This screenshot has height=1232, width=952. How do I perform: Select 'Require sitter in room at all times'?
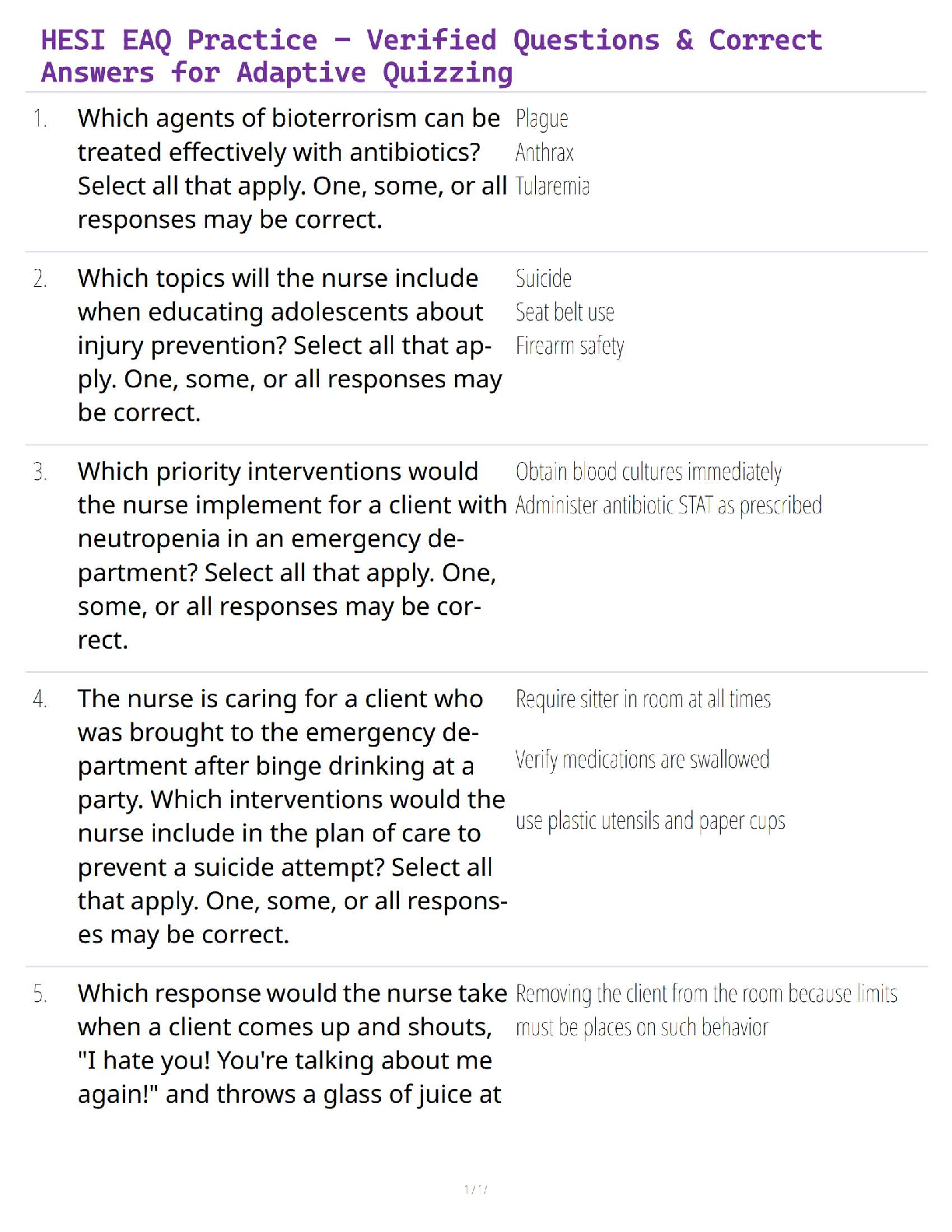[x=643, y=699]
